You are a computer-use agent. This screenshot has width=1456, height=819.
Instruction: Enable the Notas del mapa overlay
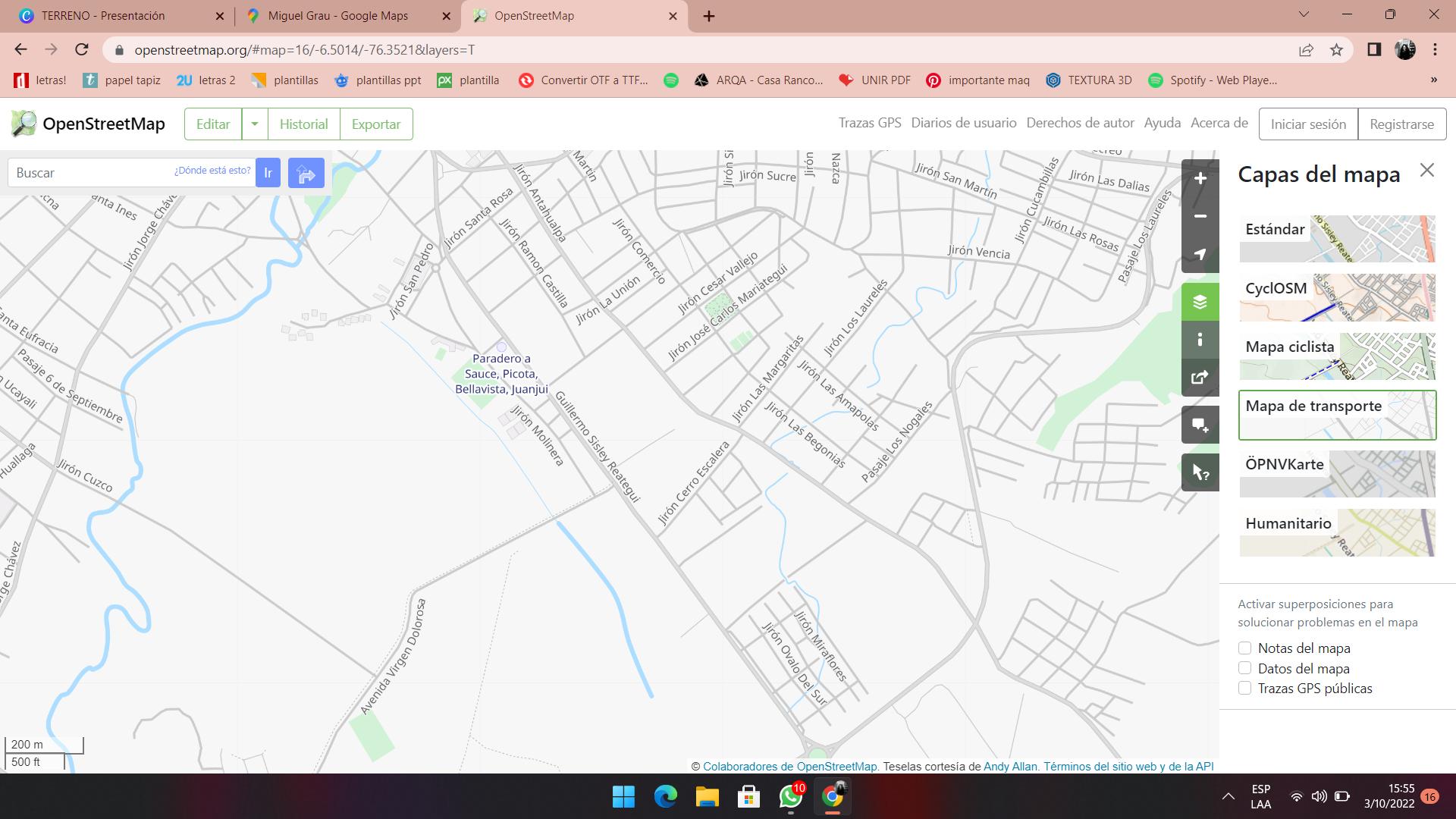[x=1244, y=648]
